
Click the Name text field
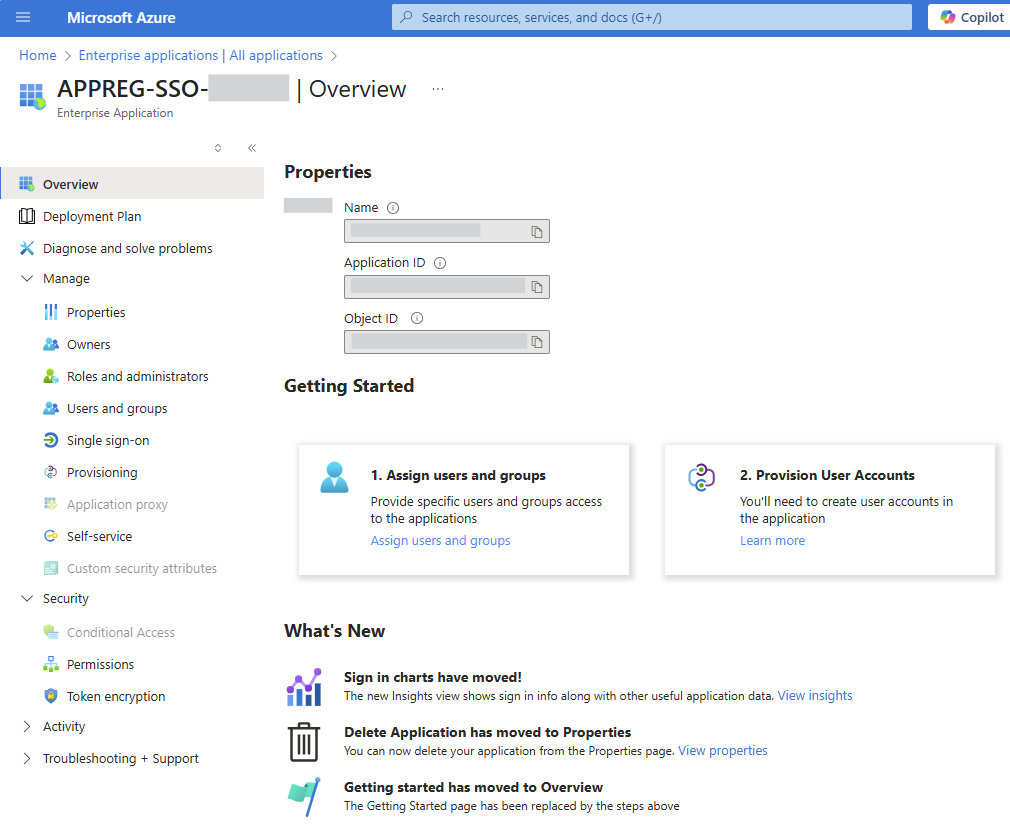tap(446, 231)
